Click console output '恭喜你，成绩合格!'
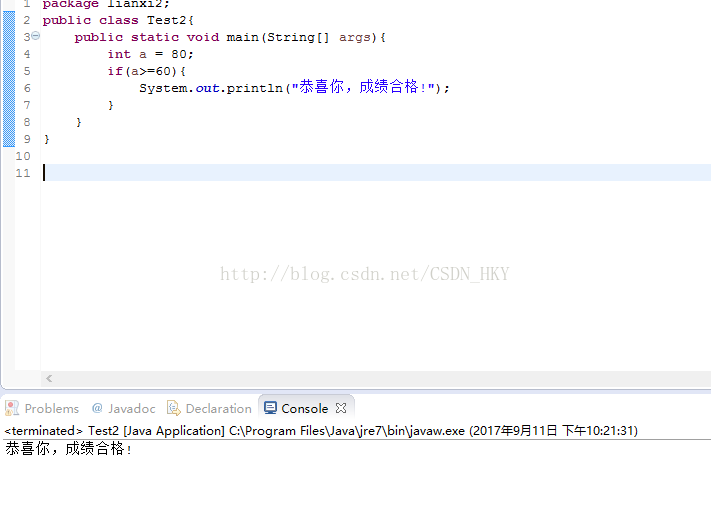Viewport: 711px width, 526px height. (68, 449)
